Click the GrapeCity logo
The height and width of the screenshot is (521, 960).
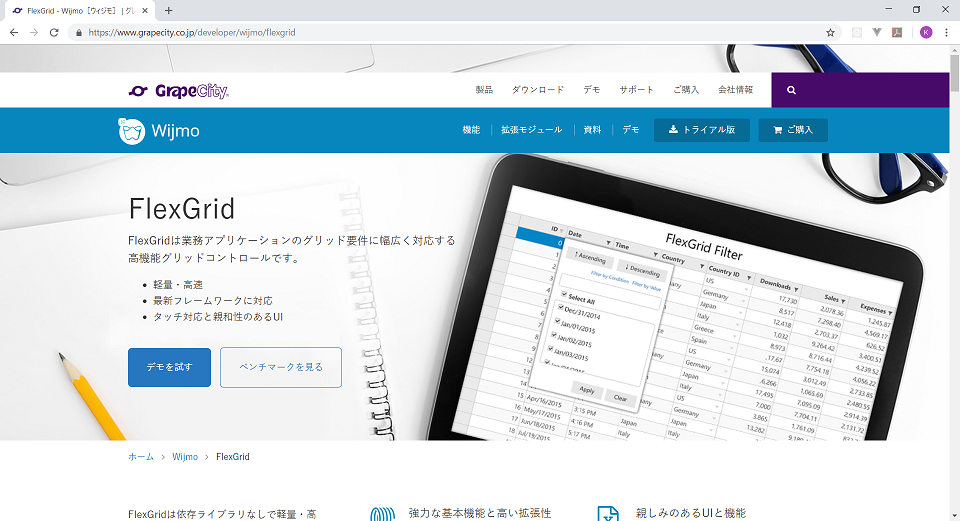tap(178, 91)
